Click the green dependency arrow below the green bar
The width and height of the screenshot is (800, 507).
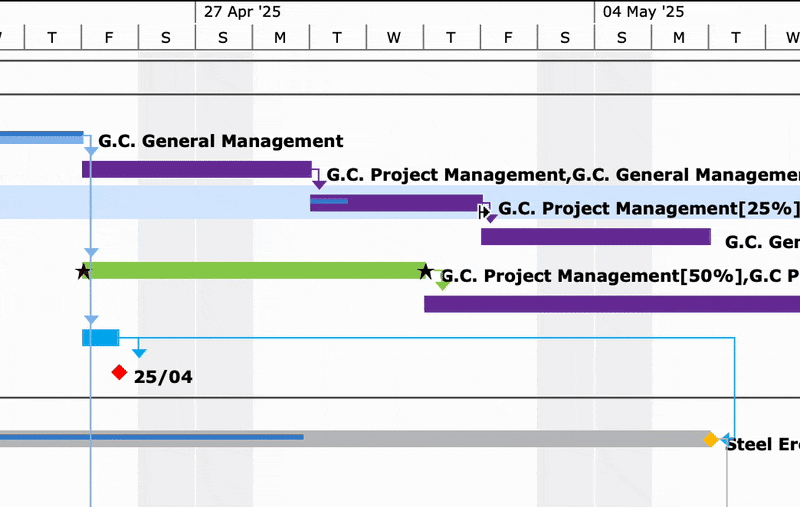pyautogui.click(x=442, y=286)
